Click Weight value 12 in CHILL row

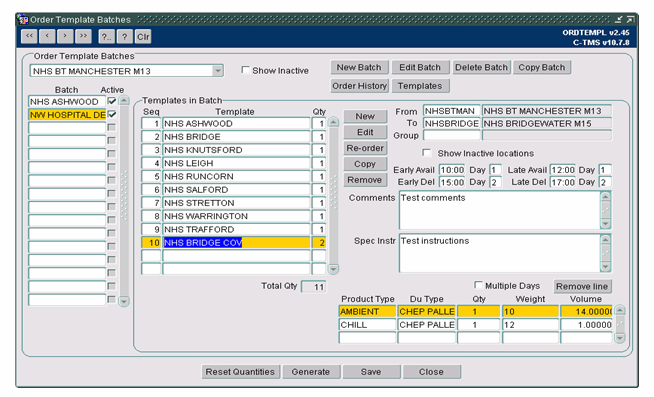click(530, 324)
